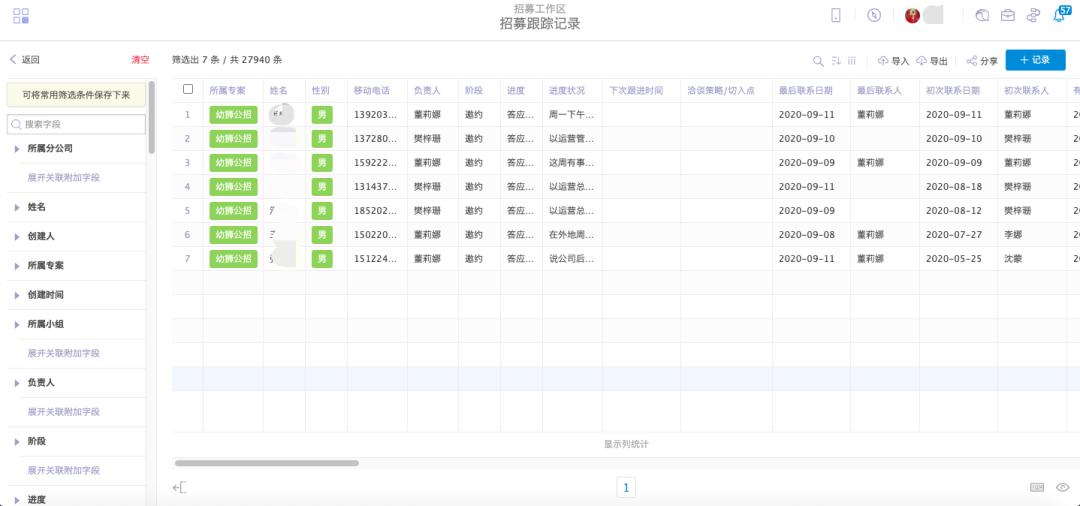Toggle the keyboard shortcut icon at bottom right
This screenshot has height=506, width=1080.
pyautogui.click(x=1037, y=487)
